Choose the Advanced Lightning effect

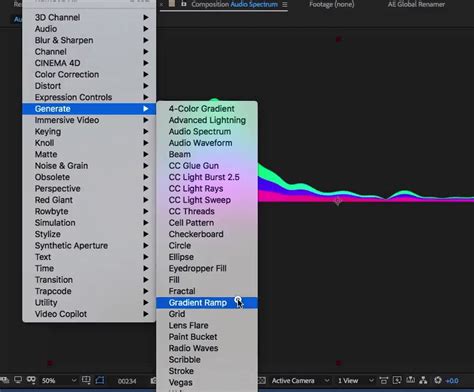(207, 120)
